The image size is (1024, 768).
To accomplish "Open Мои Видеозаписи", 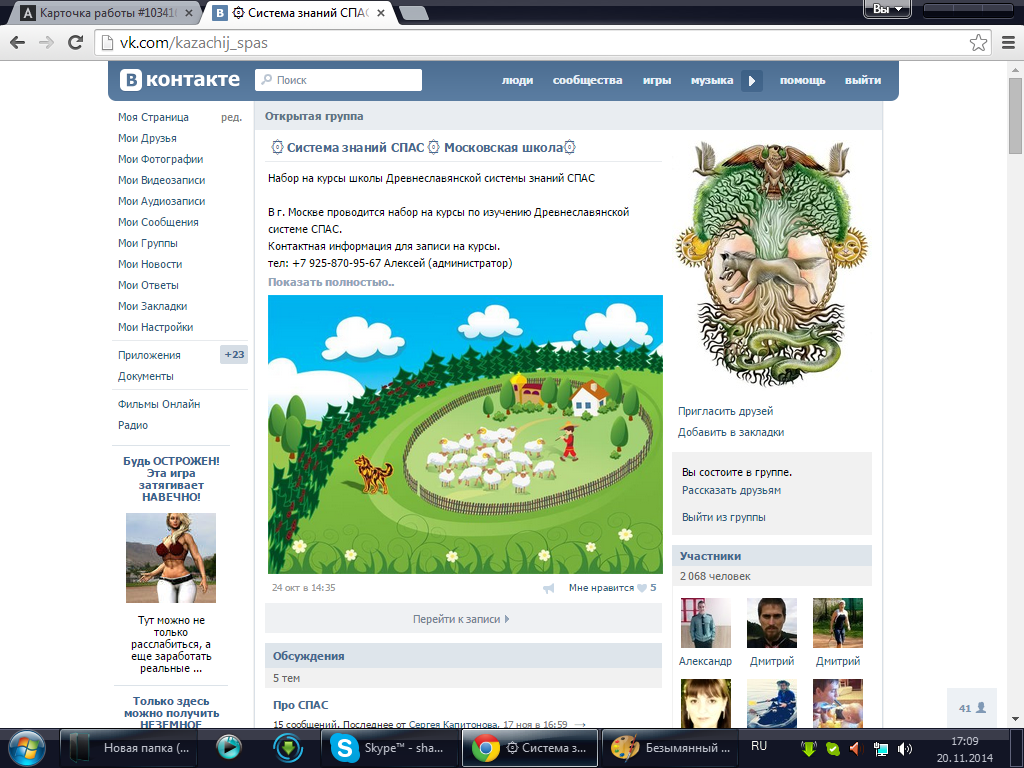I will click(161, 180).
